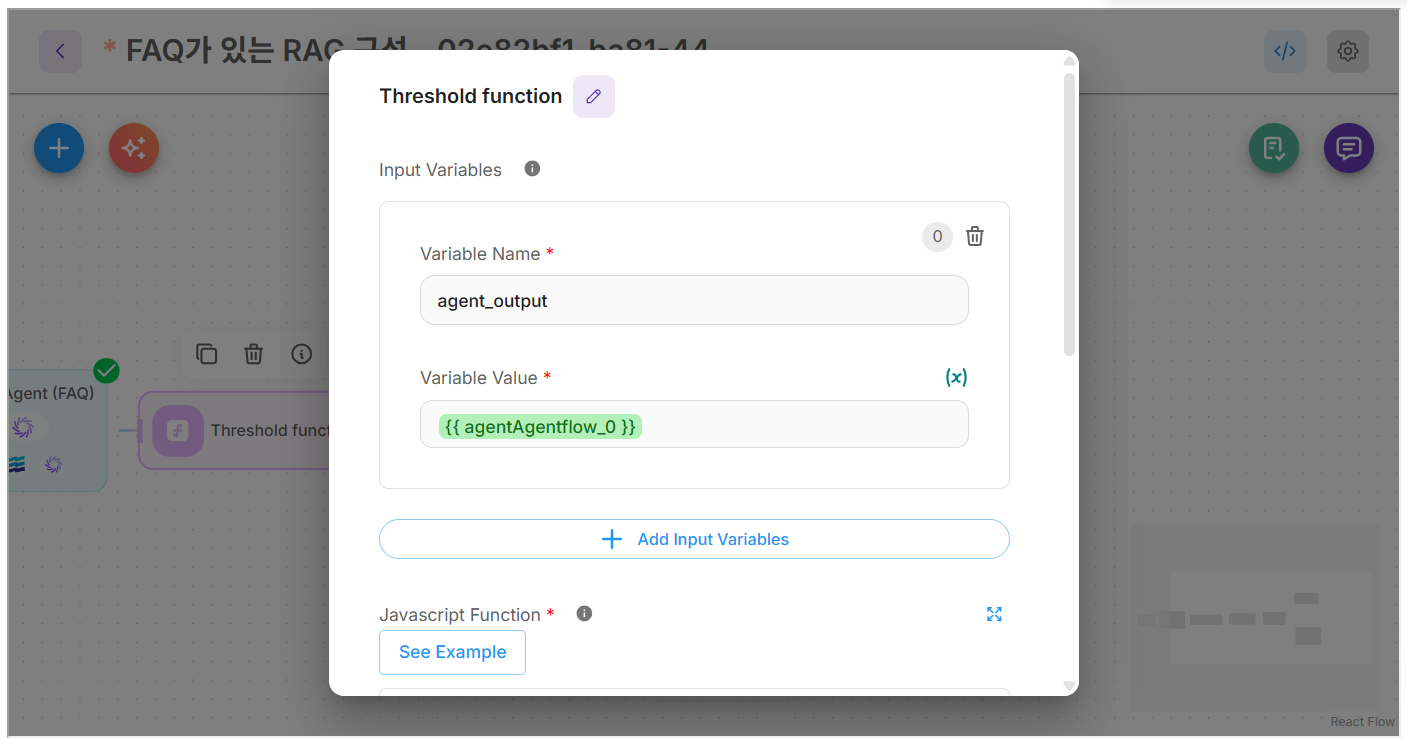Click the Javascript Function info icon

(585, 614)
